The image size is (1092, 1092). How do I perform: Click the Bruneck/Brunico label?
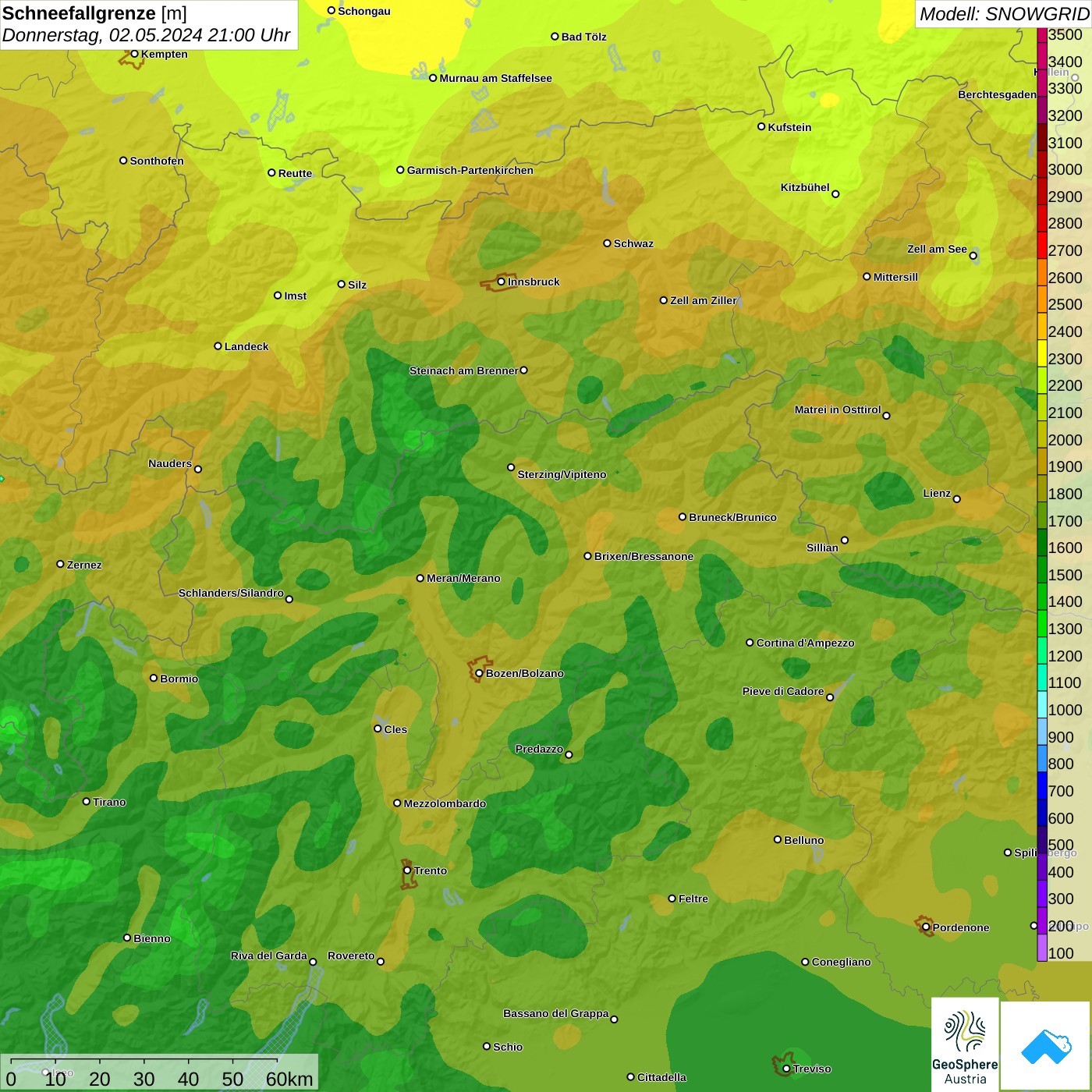732,517
